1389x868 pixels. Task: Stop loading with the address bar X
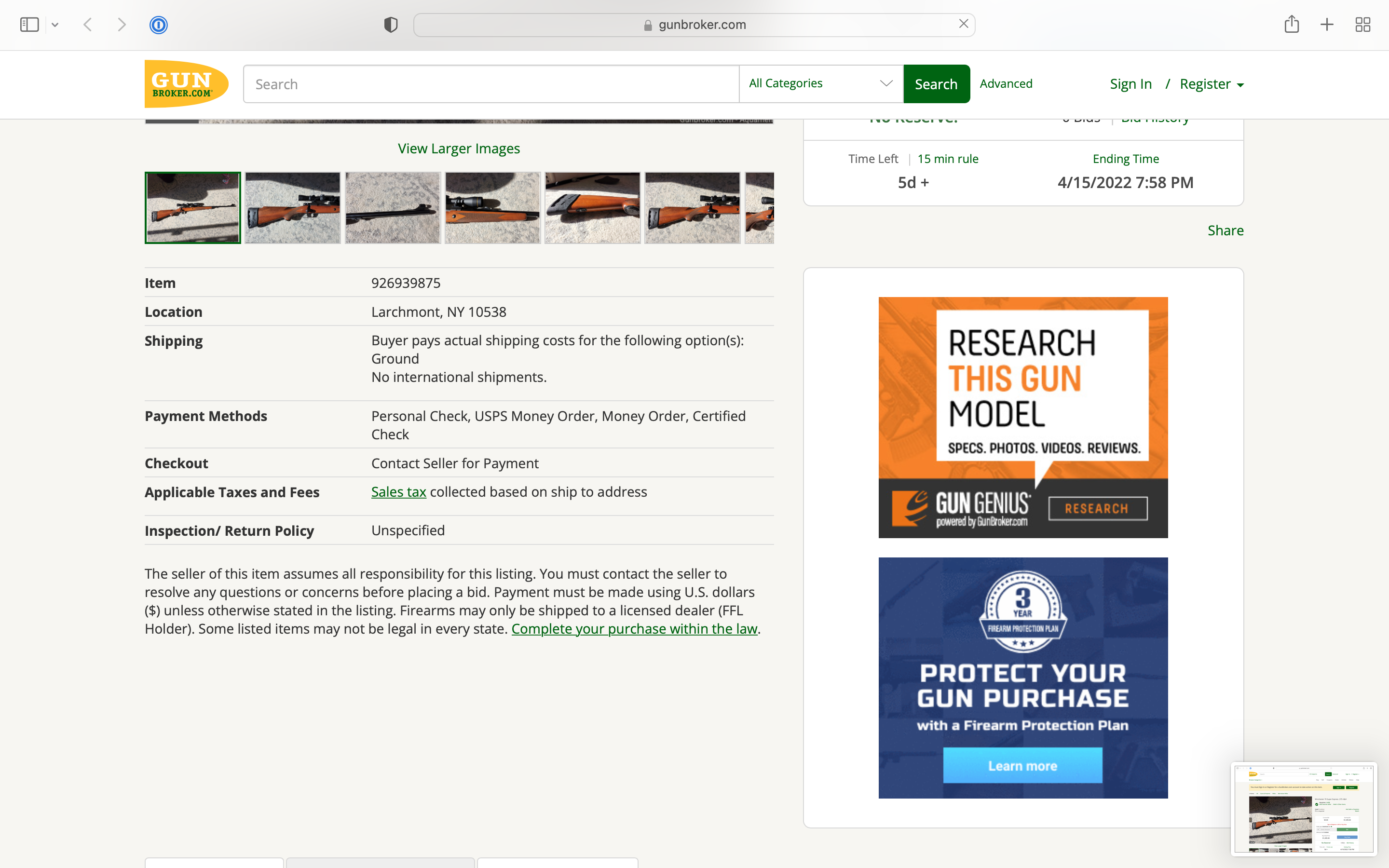tap(964, 24)
